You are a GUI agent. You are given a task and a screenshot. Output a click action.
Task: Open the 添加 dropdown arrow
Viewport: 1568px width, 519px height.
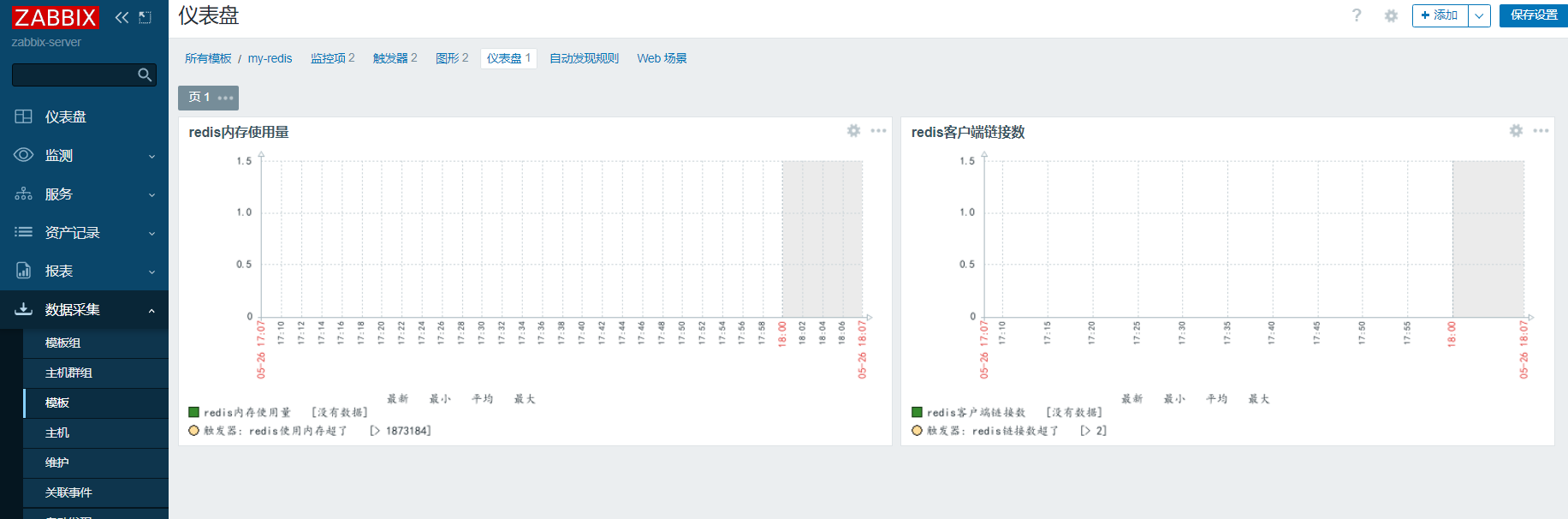coord(1479,15)
